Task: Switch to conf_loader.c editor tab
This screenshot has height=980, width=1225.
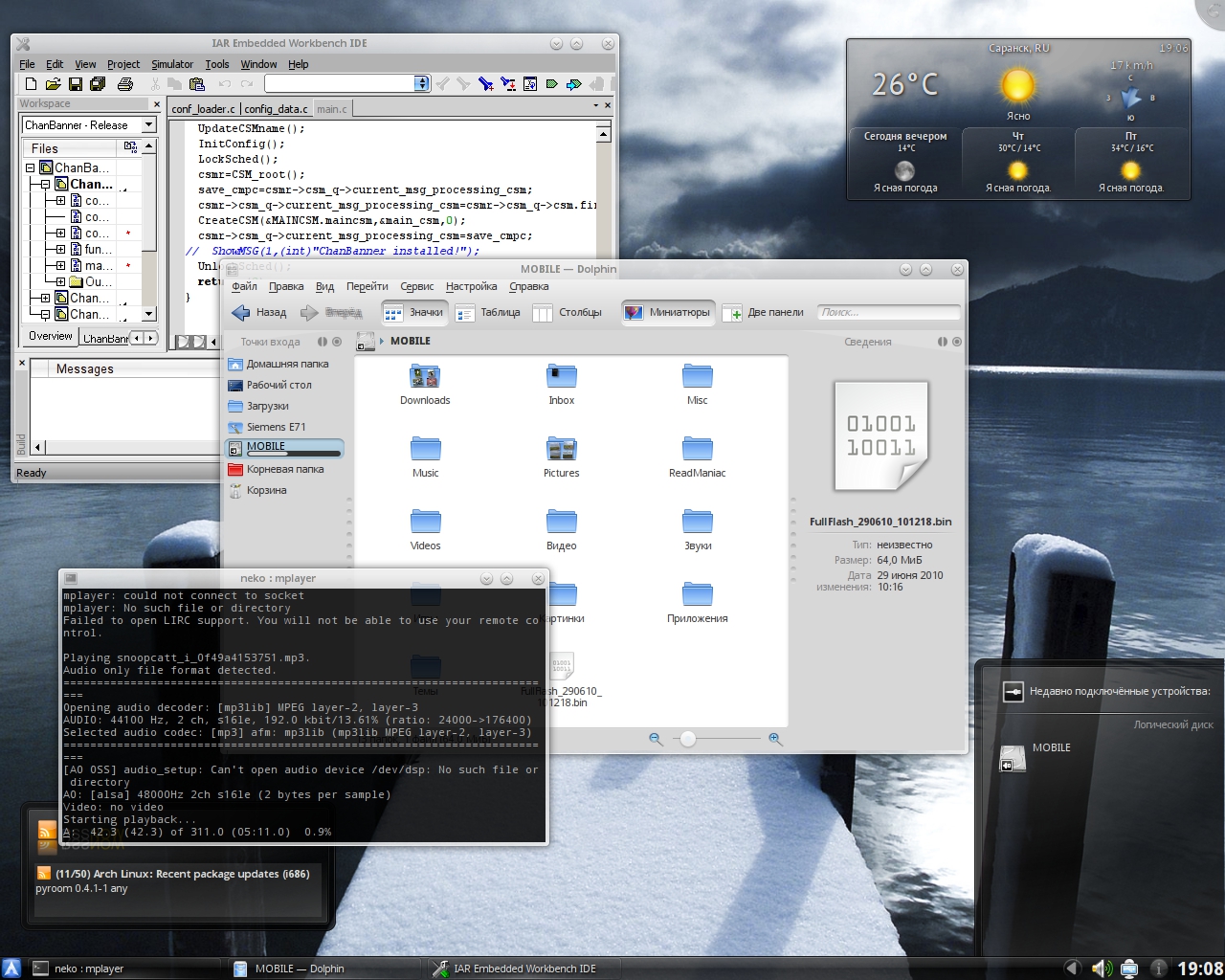Action: [203, 109]
